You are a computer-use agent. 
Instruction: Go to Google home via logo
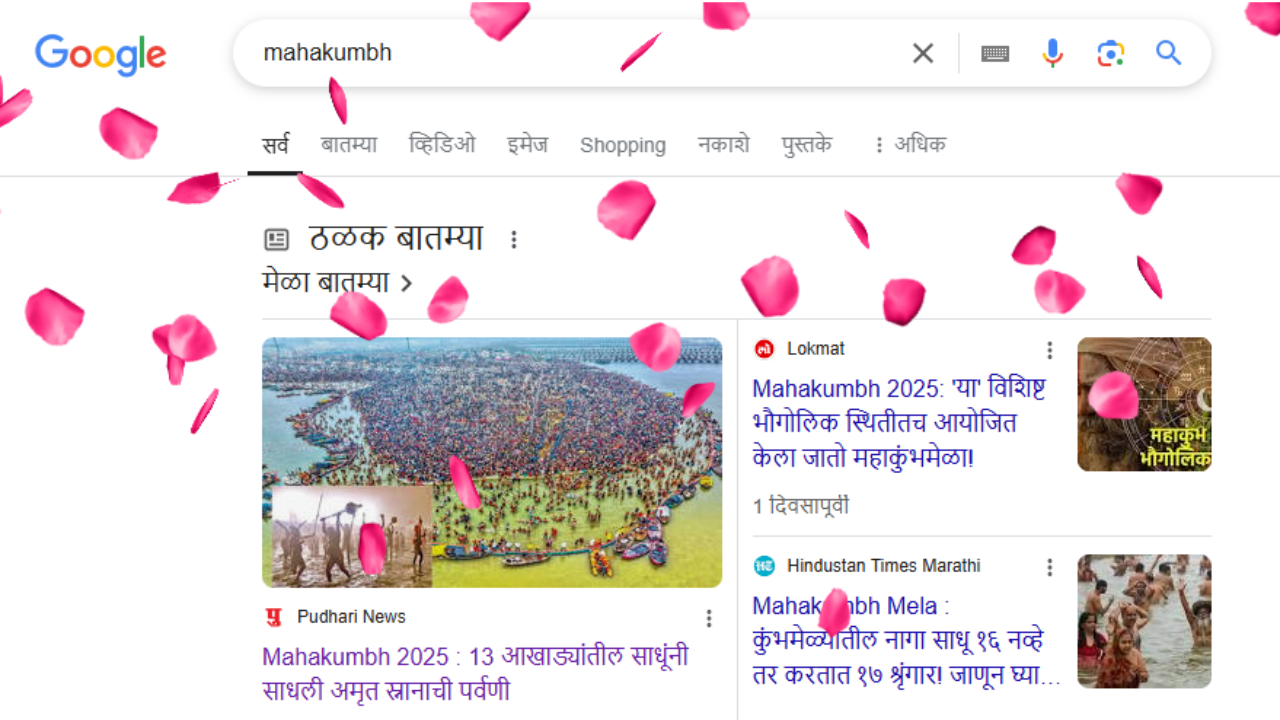click(x=101, y=55)
